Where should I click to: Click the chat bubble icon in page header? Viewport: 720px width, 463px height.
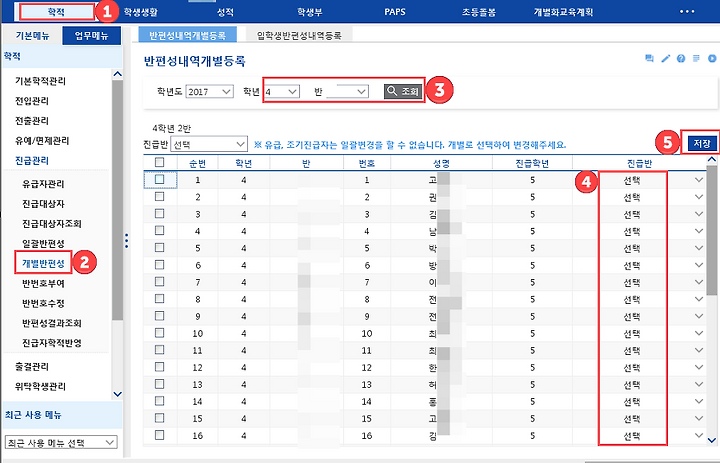click(x=649, y=58)
